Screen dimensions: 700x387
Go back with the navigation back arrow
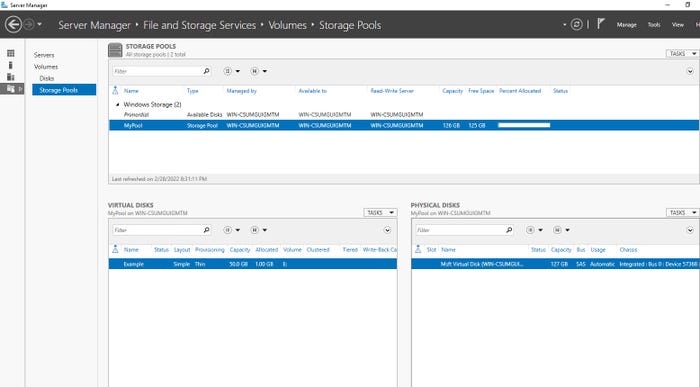tap(13, 24)
